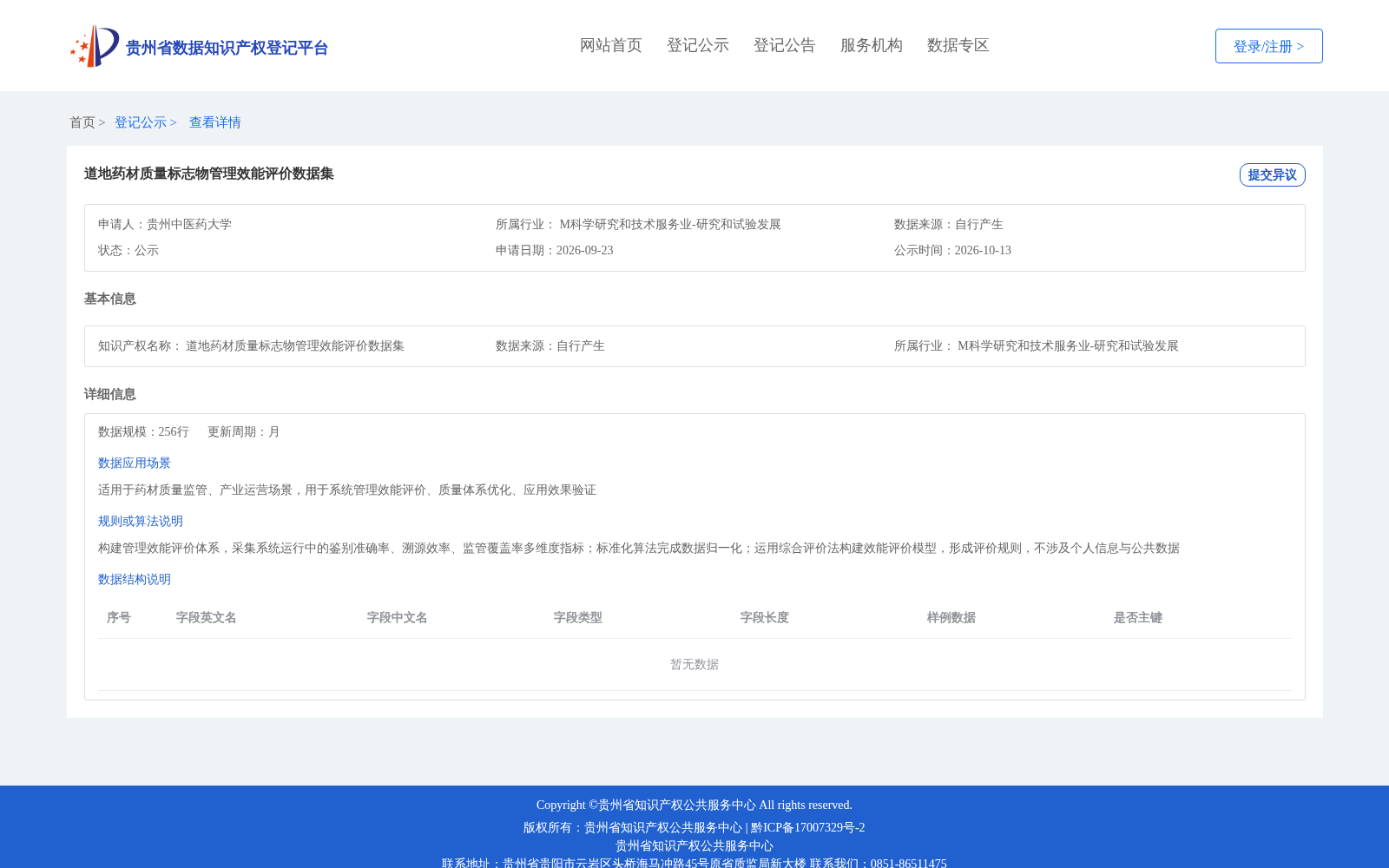
Task: Click the 申请日期：2026-09-23 text
Action: (555, 250)
